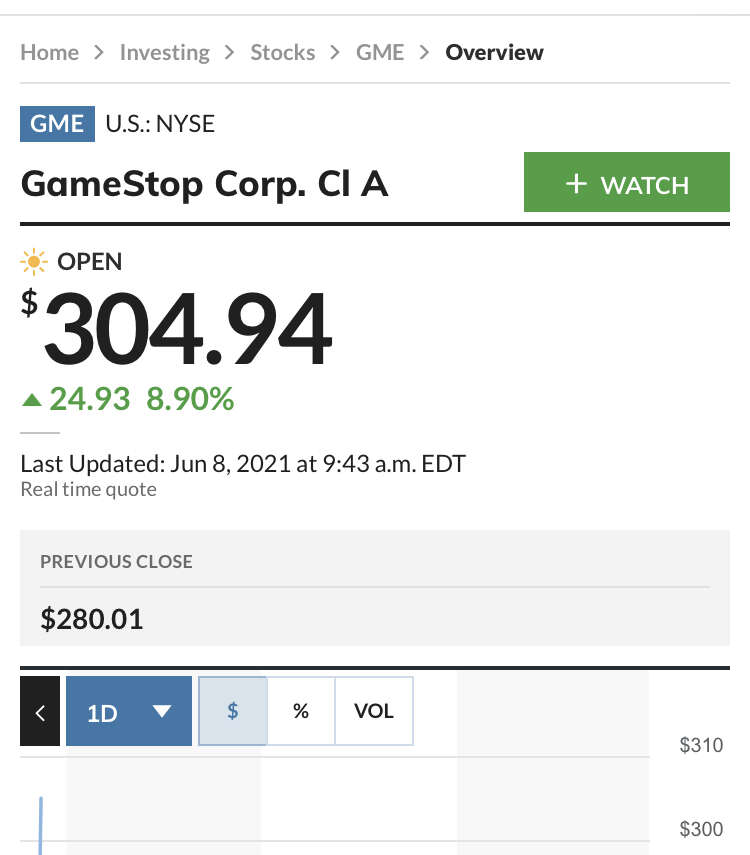The width and height of the screenshot is (750, 855).
Task: Click the blue GME ticker badge
Action: [57, 124]
